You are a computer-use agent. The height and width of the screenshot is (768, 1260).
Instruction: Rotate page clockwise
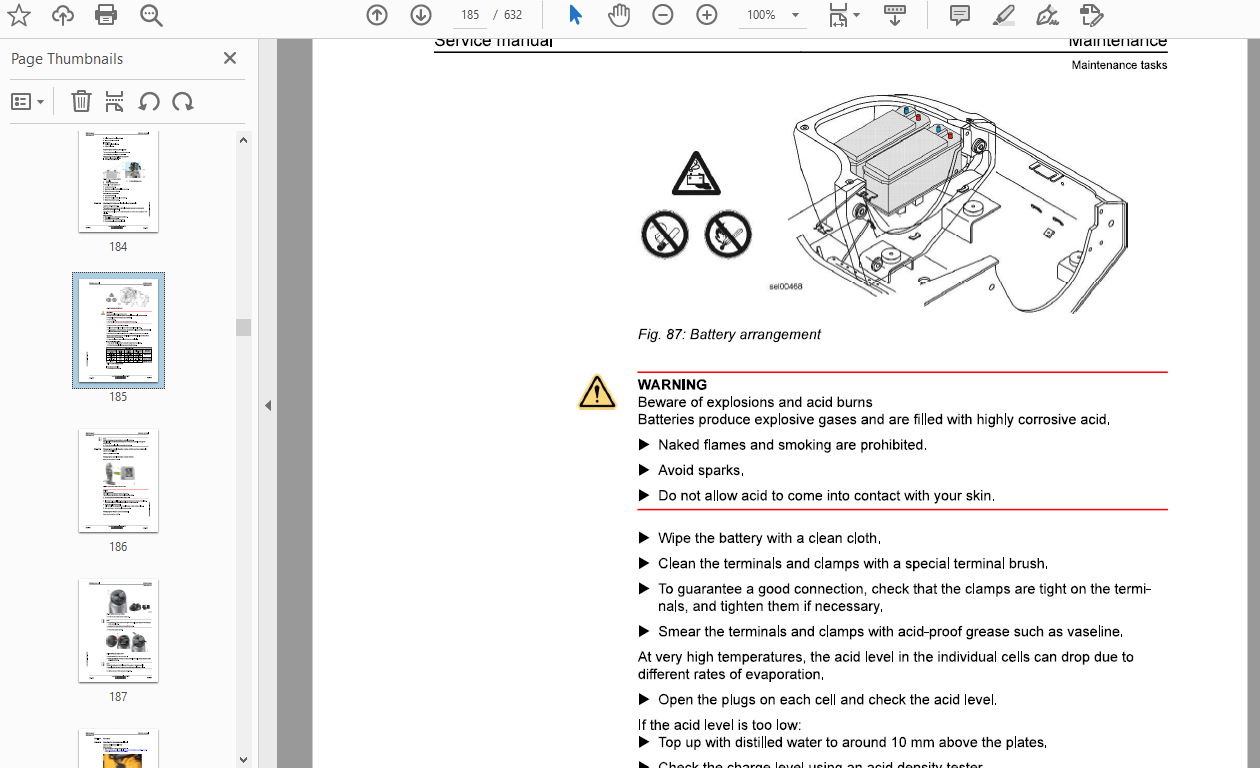coord(183,101)
